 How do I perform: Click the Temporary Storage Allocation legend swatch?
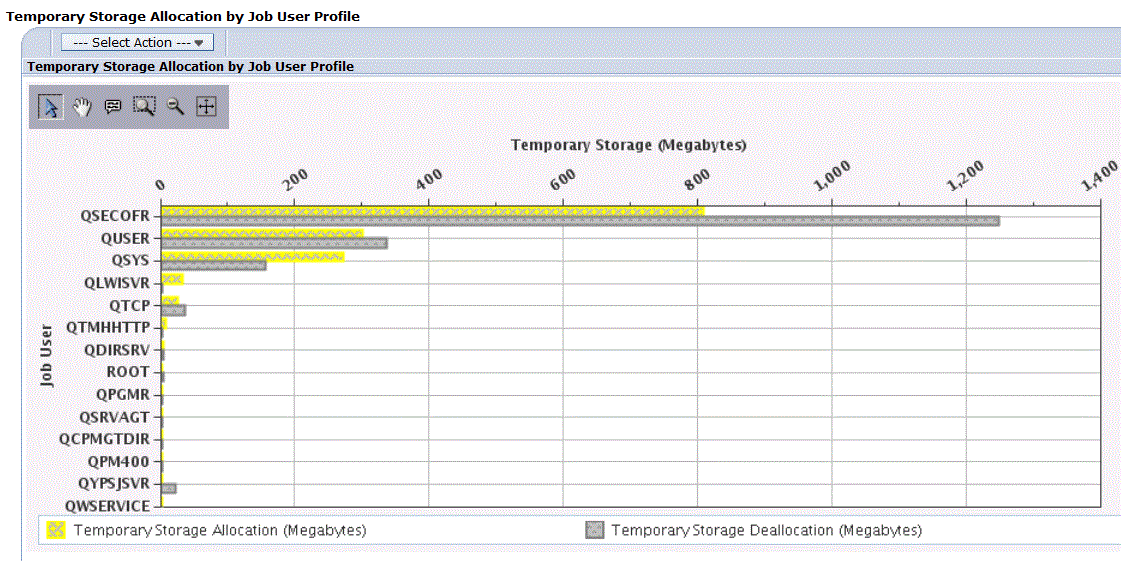pos(56,530)
